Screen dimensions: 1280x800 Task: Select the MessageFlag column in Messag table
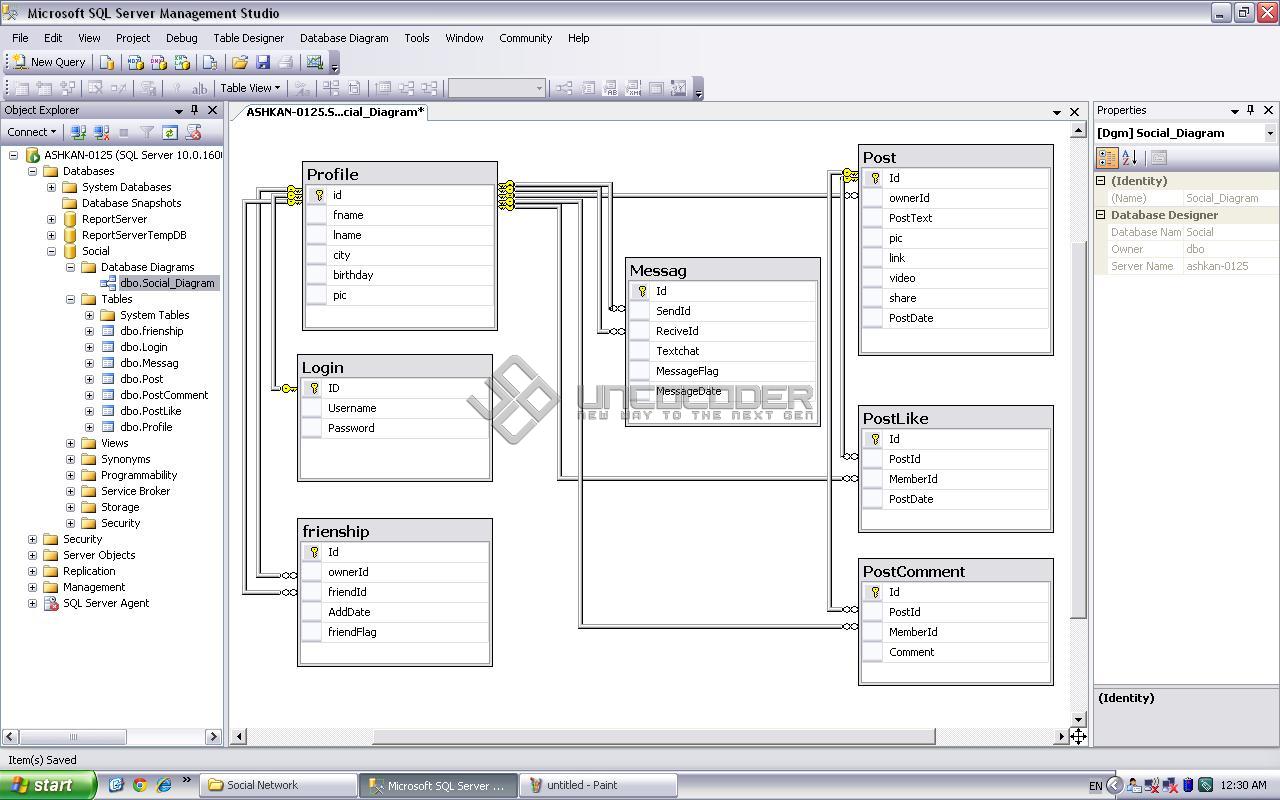[723, 371]
